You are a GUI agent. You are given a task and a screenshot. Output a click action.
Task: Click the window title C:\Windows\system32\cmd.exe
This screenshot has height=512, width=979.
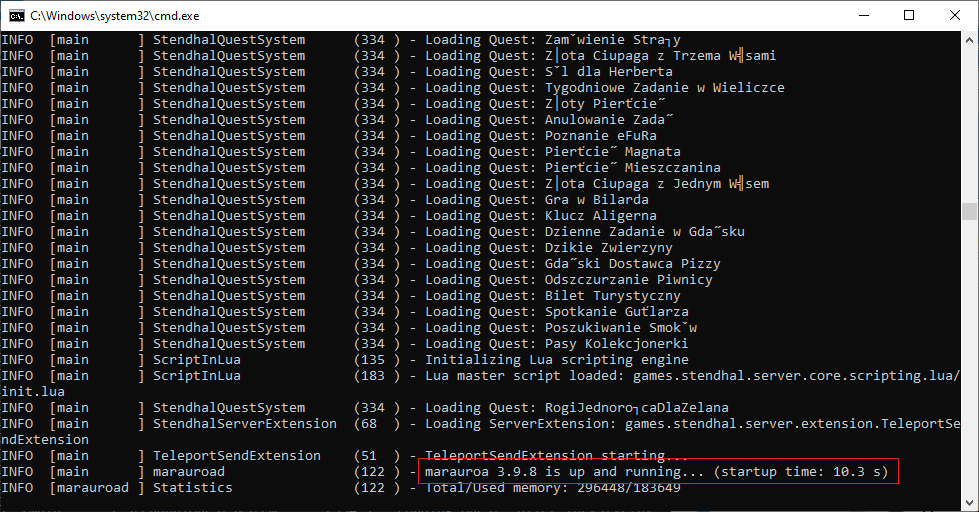[100, 15]
